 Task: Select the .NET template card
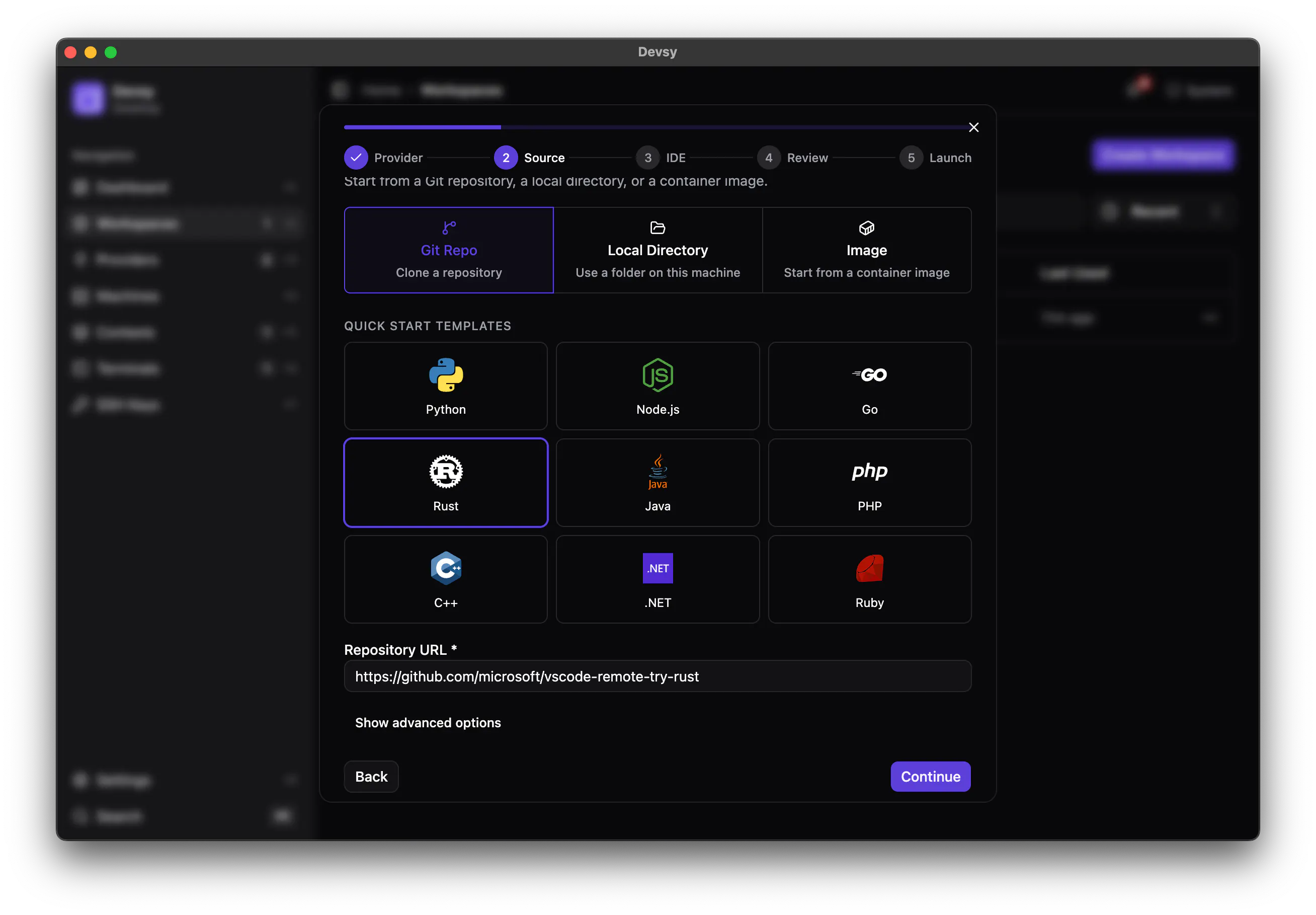click(x=657, y=579)
